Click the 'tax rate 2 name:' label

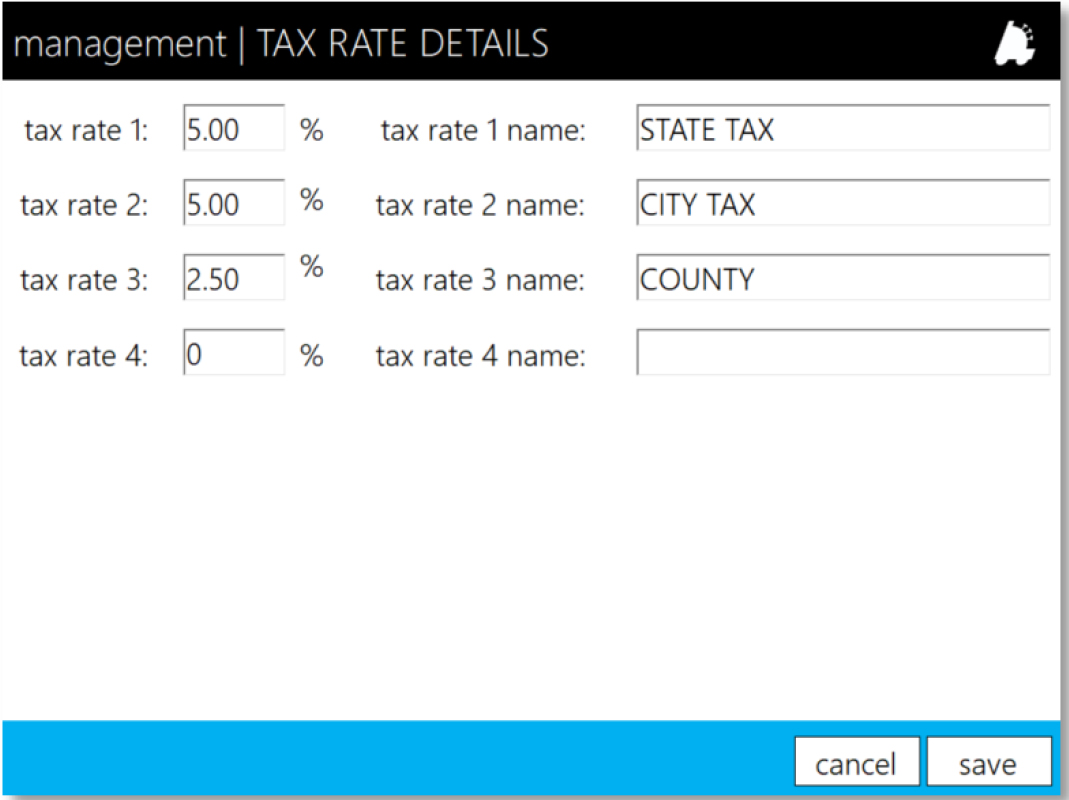point(480,205)
